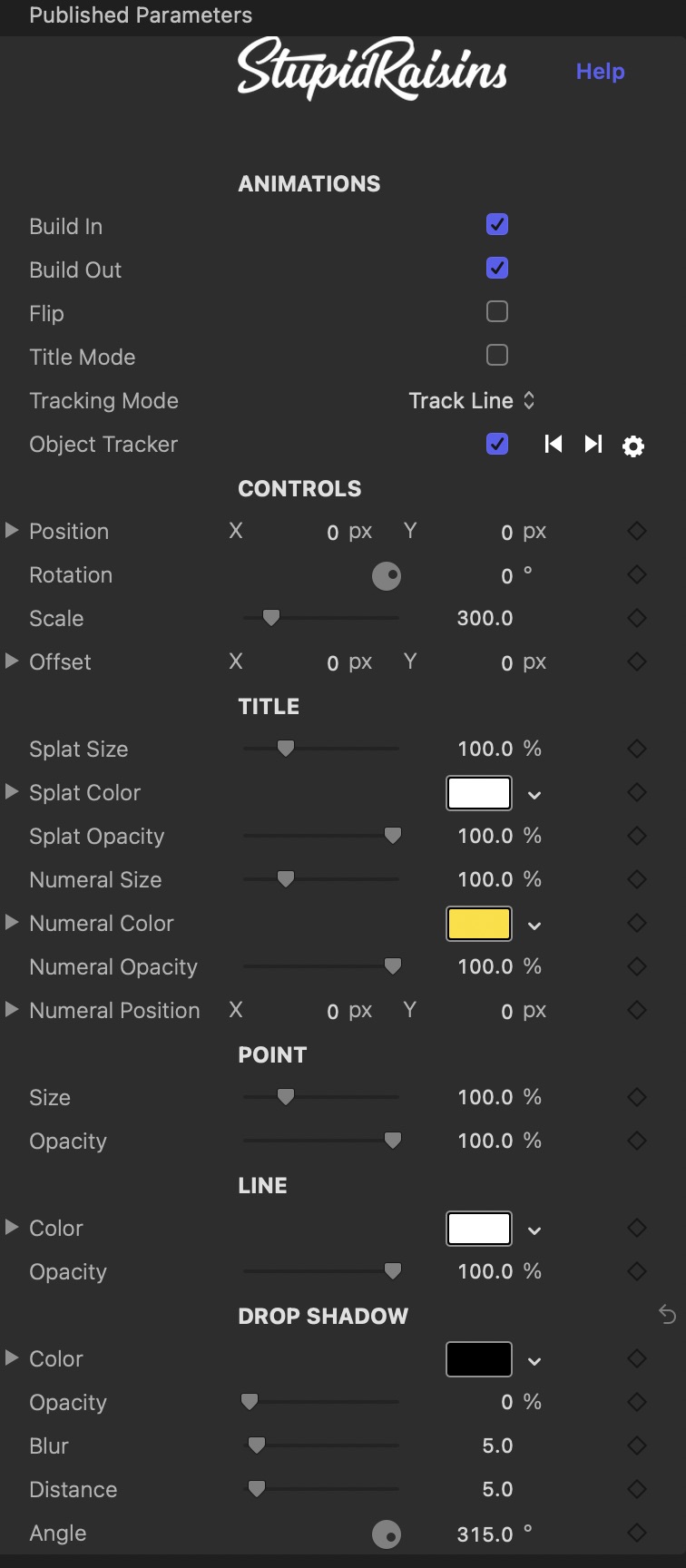The height and width of the screenshot is (1568, 686).
Task: Add keyframe diamond for Scale
Action: [x=637, y=618]
